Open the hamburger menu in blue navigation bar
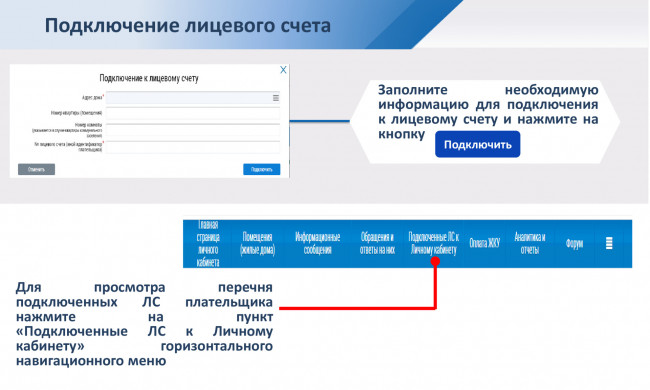 tap(609, 243)
